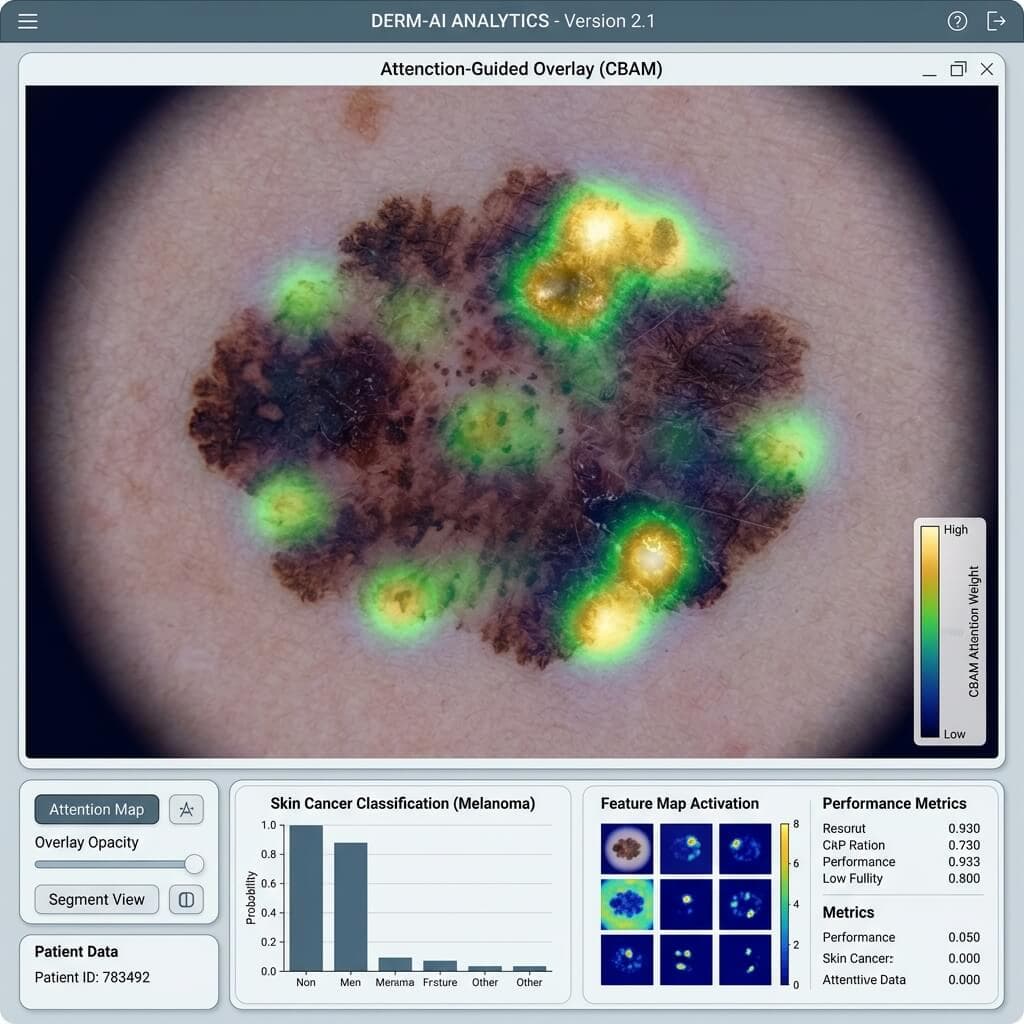Image resolution: width=1024 pixels, height=1024 pixels.
Task: Toggle split-view icon beside Segment View
Action: coord(186,900)
